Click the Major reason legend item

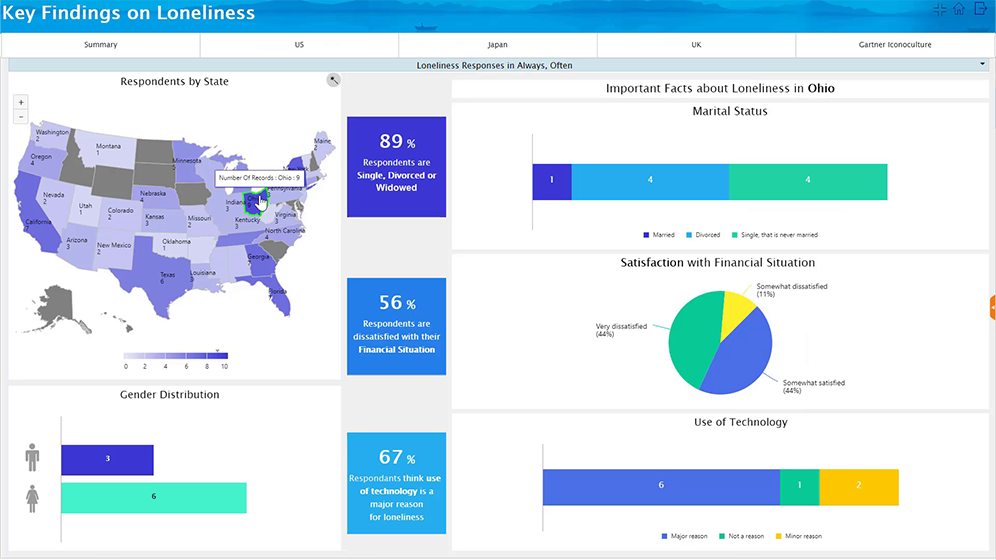point(684,537)
